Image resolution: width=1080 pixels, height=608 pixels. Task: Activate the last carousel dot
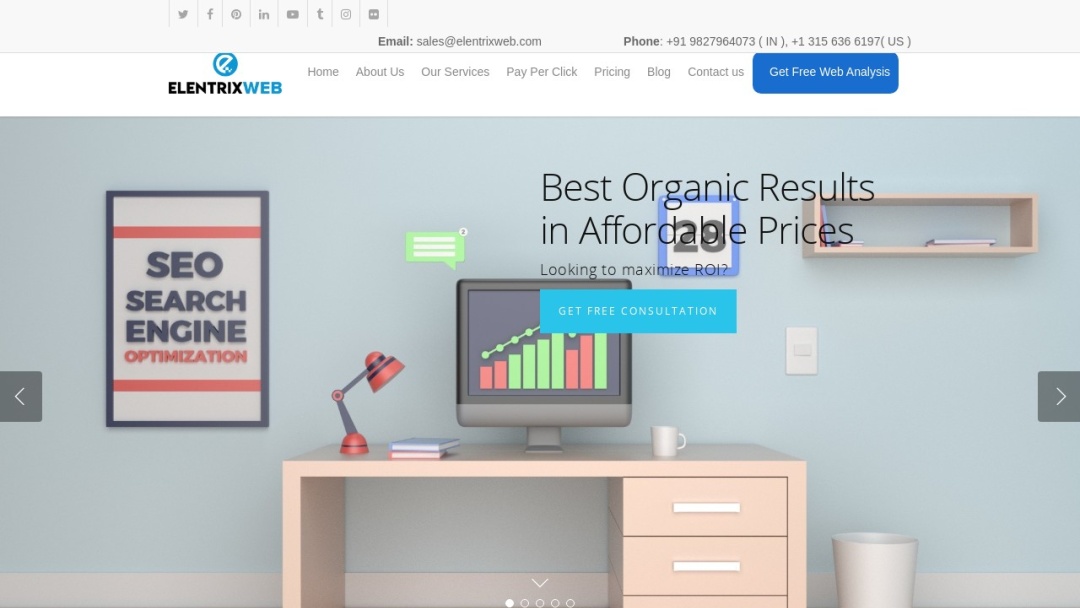570,602
